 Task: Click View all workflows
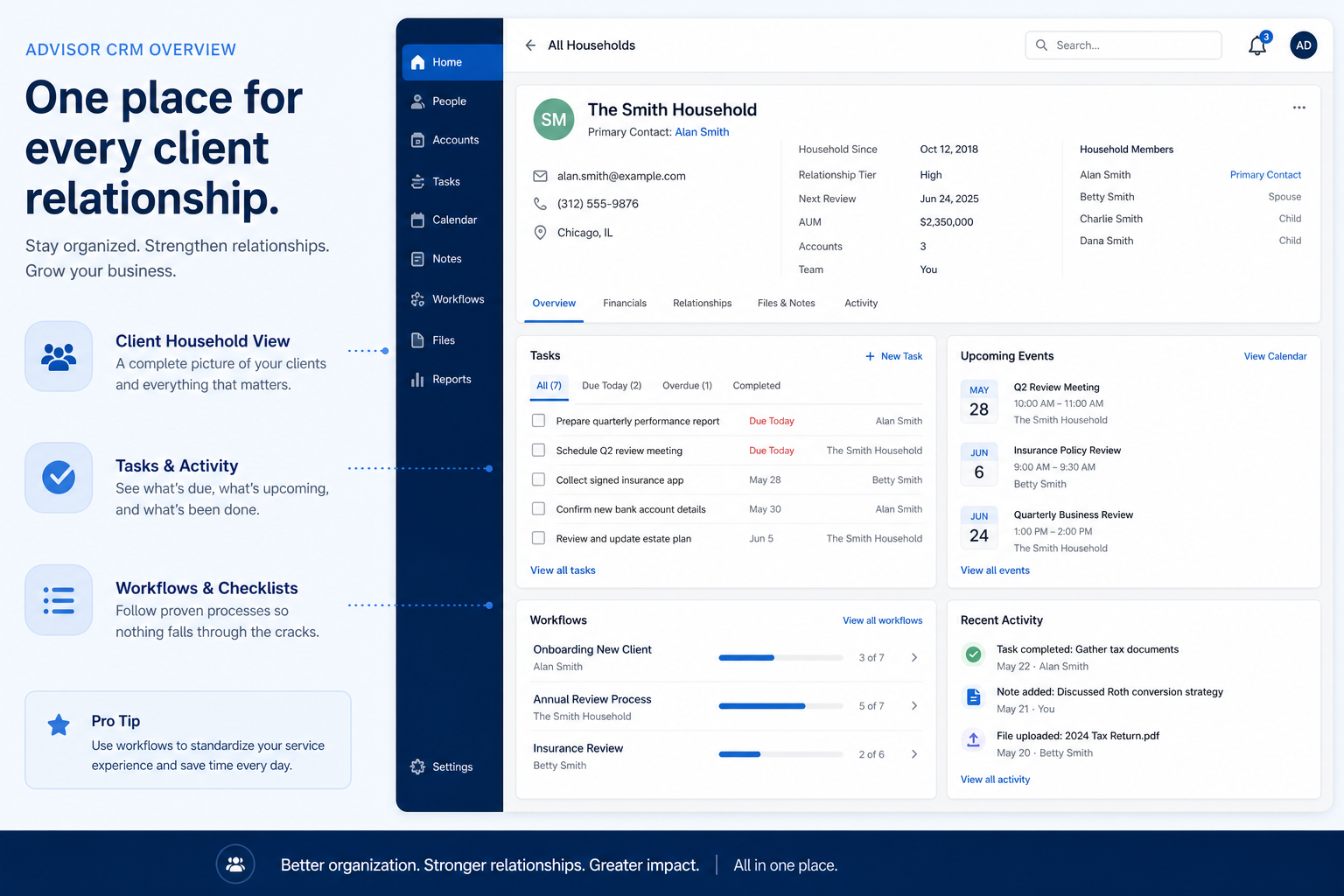coord(882,620)
